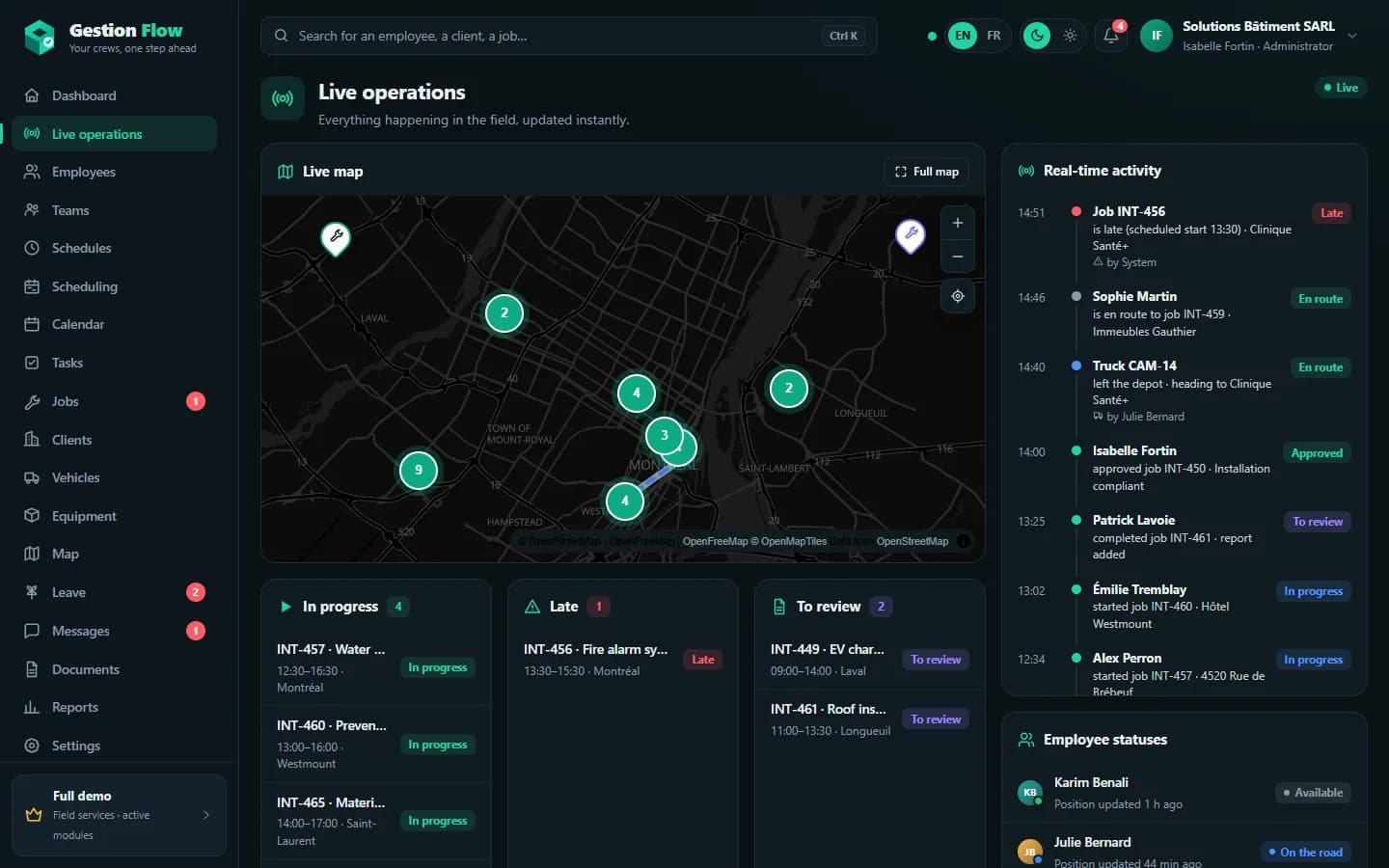Switch language to EN
Image resolution: width=1389 pixels, height=868 pixels.
[x=963, y=36]
